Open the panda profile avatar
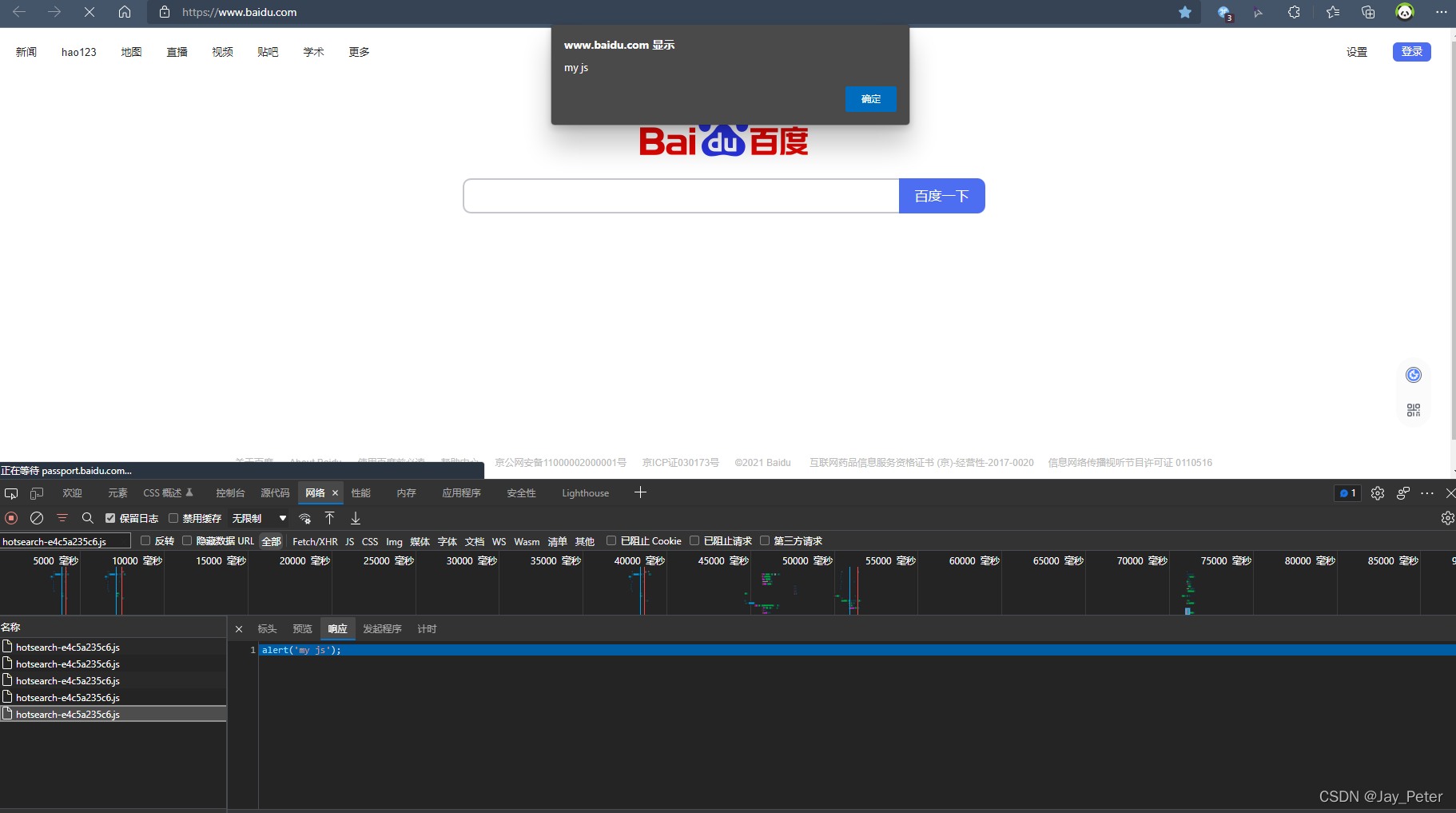Image resolution: width=1456 pixels, height=813 pixels. pos(1405,11)
